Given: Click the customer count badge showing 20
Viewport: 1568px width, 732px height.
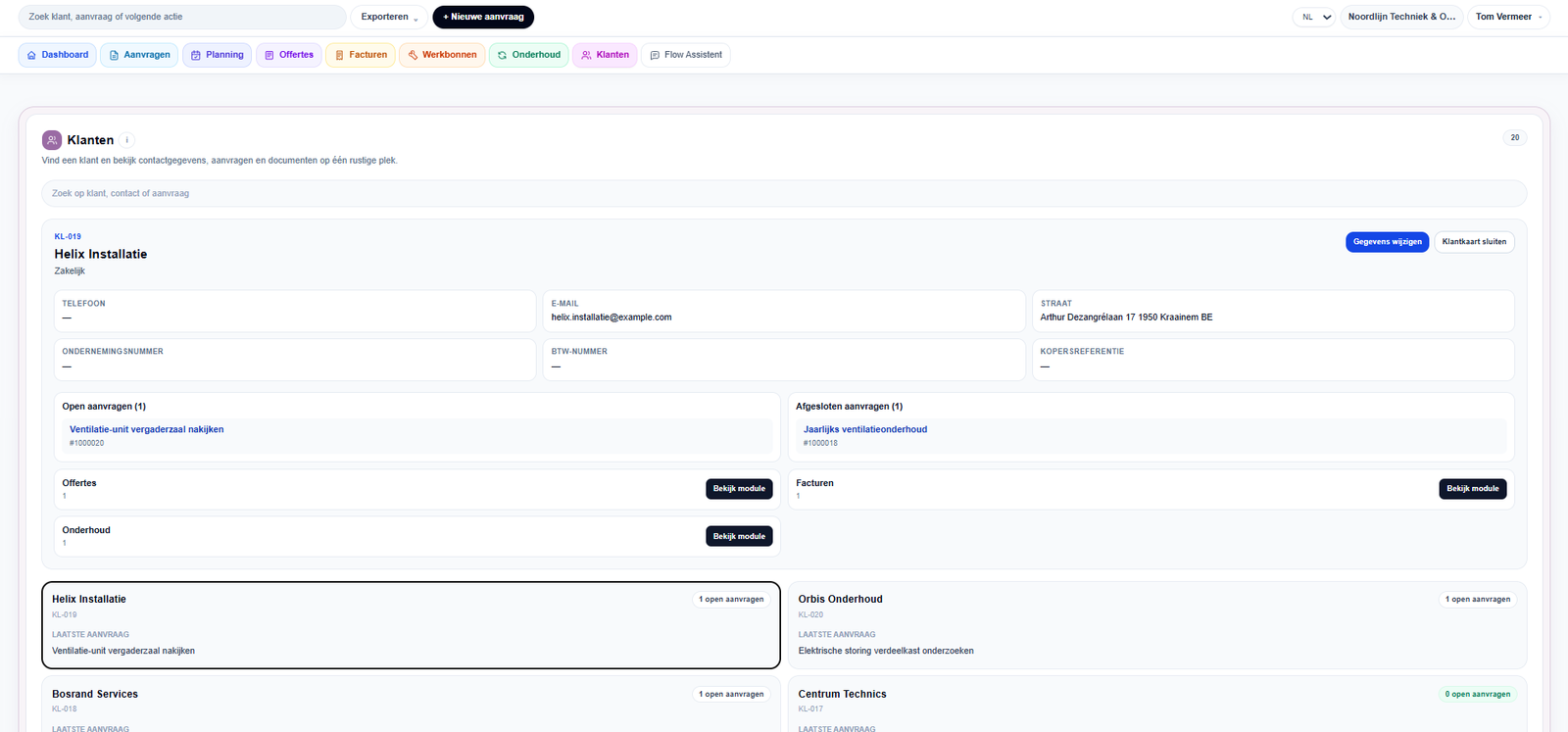Looking at the screenshot, I should (x=1514, y=138).
